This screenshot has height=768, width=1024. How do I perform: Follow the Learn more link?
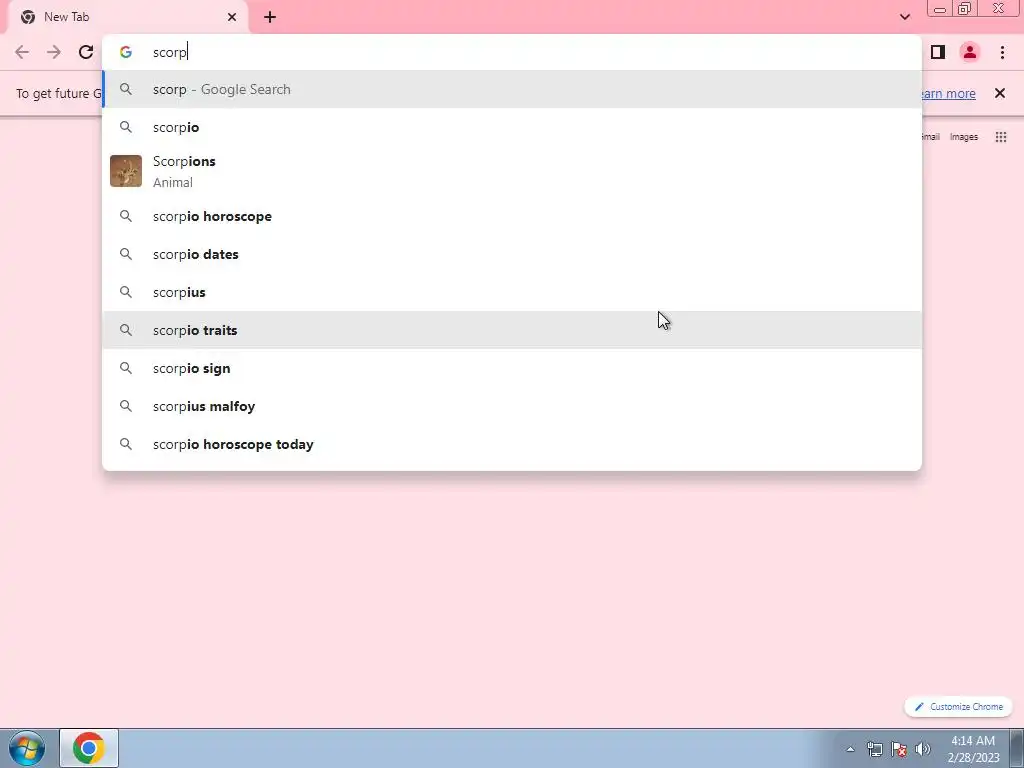(x=948, y=93)
